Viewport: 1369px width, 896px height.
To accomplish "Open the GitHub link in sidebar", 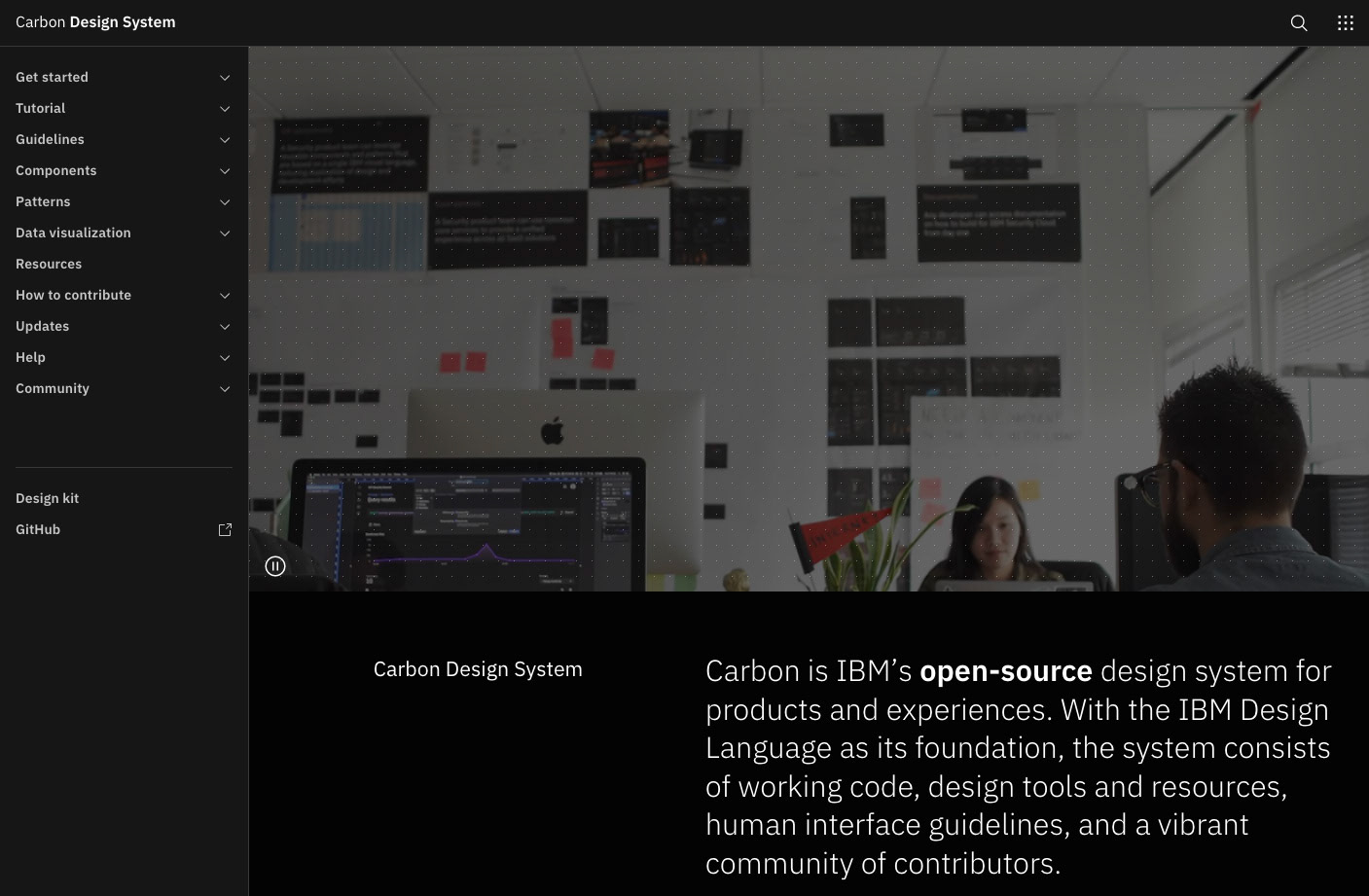I will 124,529.
